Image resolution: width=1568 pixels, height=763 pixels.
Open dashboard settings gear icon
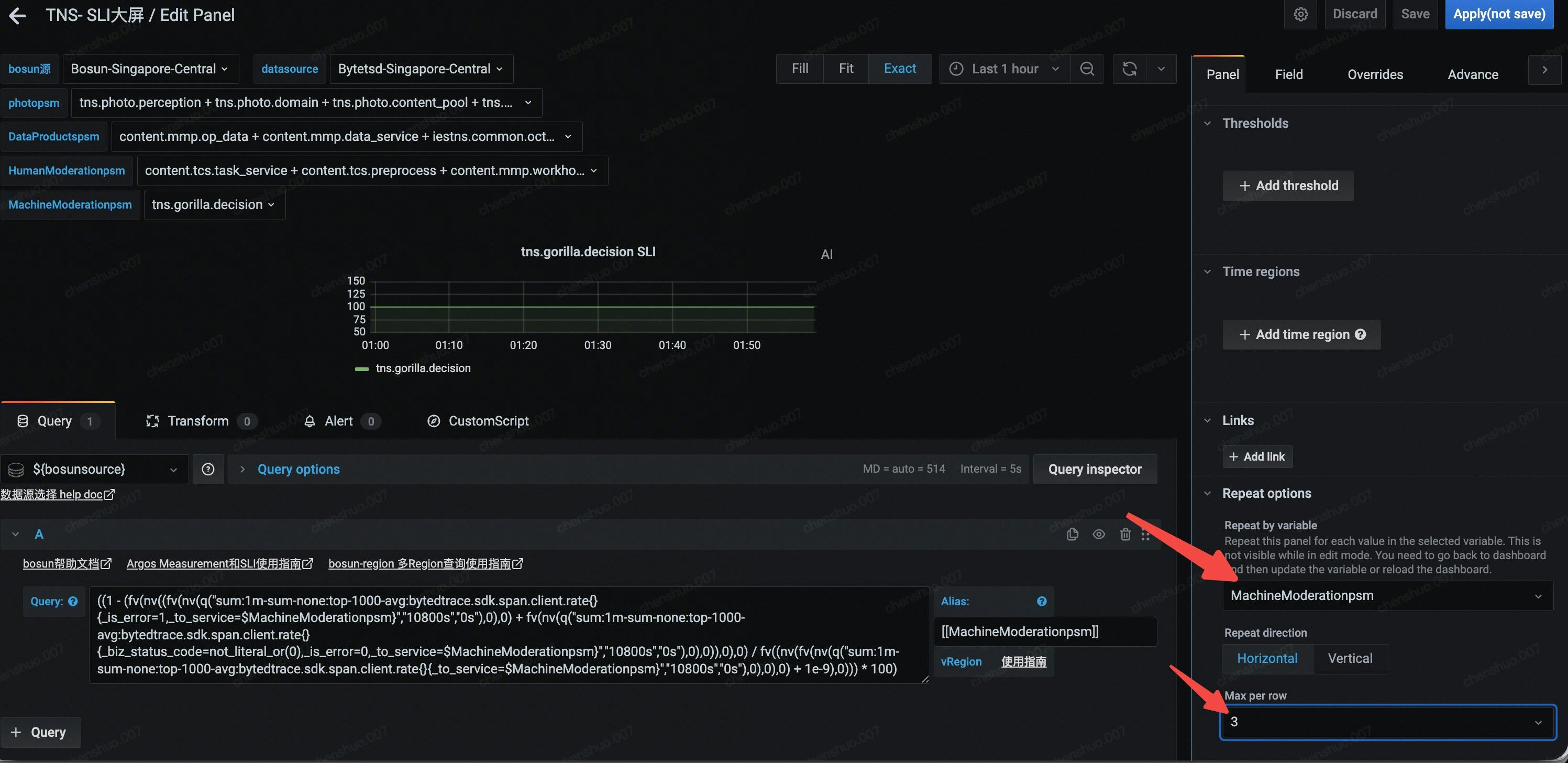tap(1300, 14)
